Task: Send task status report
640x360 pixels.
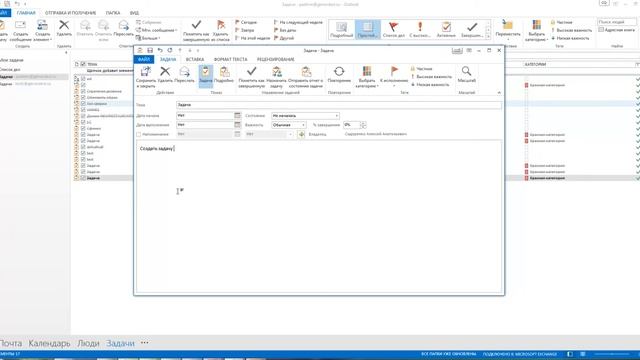Action: [x=306, y=77]
